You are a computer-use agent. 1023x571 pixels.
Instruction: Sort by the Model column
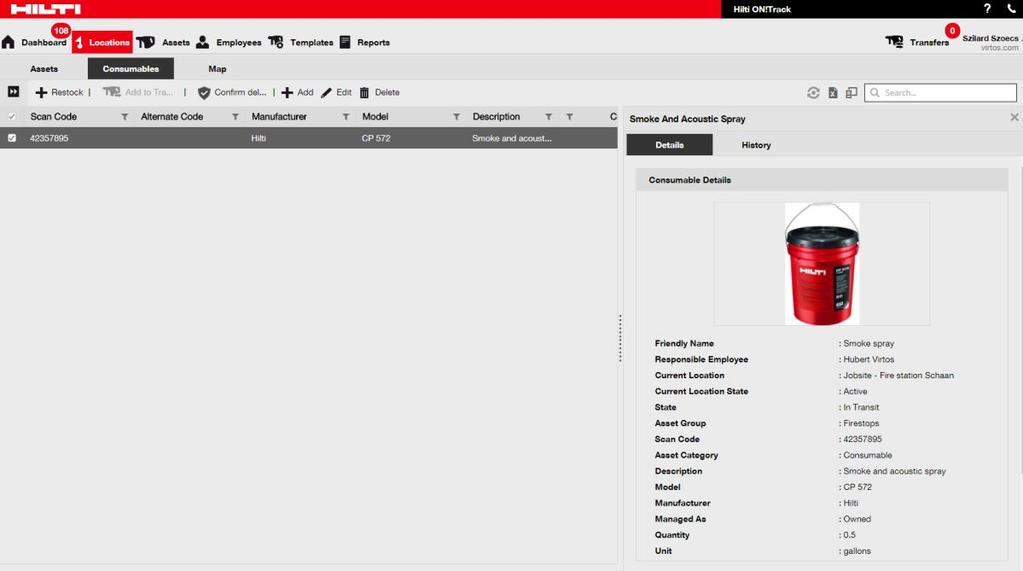coord(375,117)
